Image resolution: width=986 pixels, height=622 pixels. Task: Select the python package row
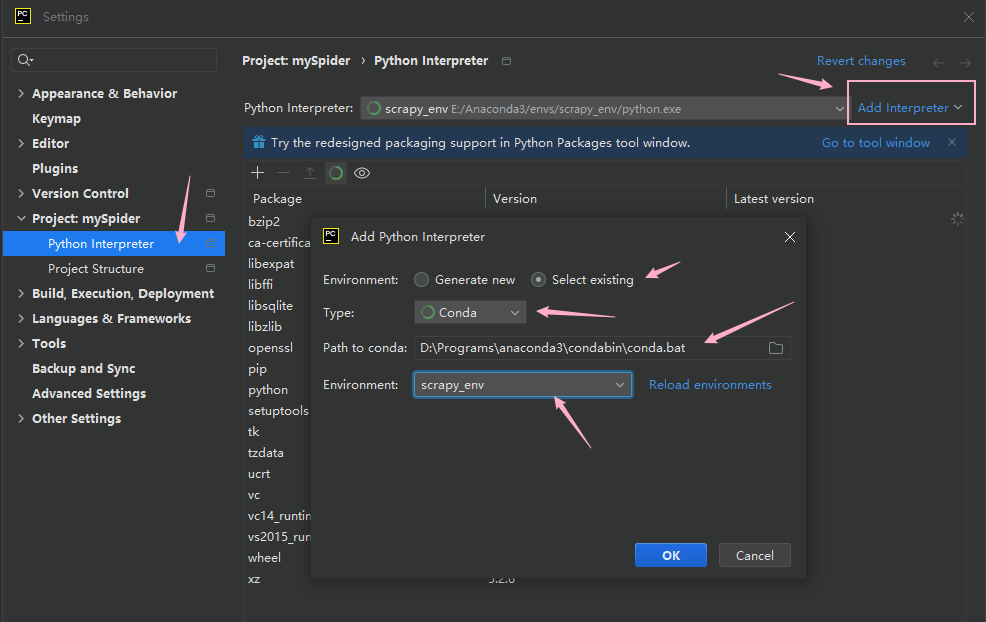[268, 390]
